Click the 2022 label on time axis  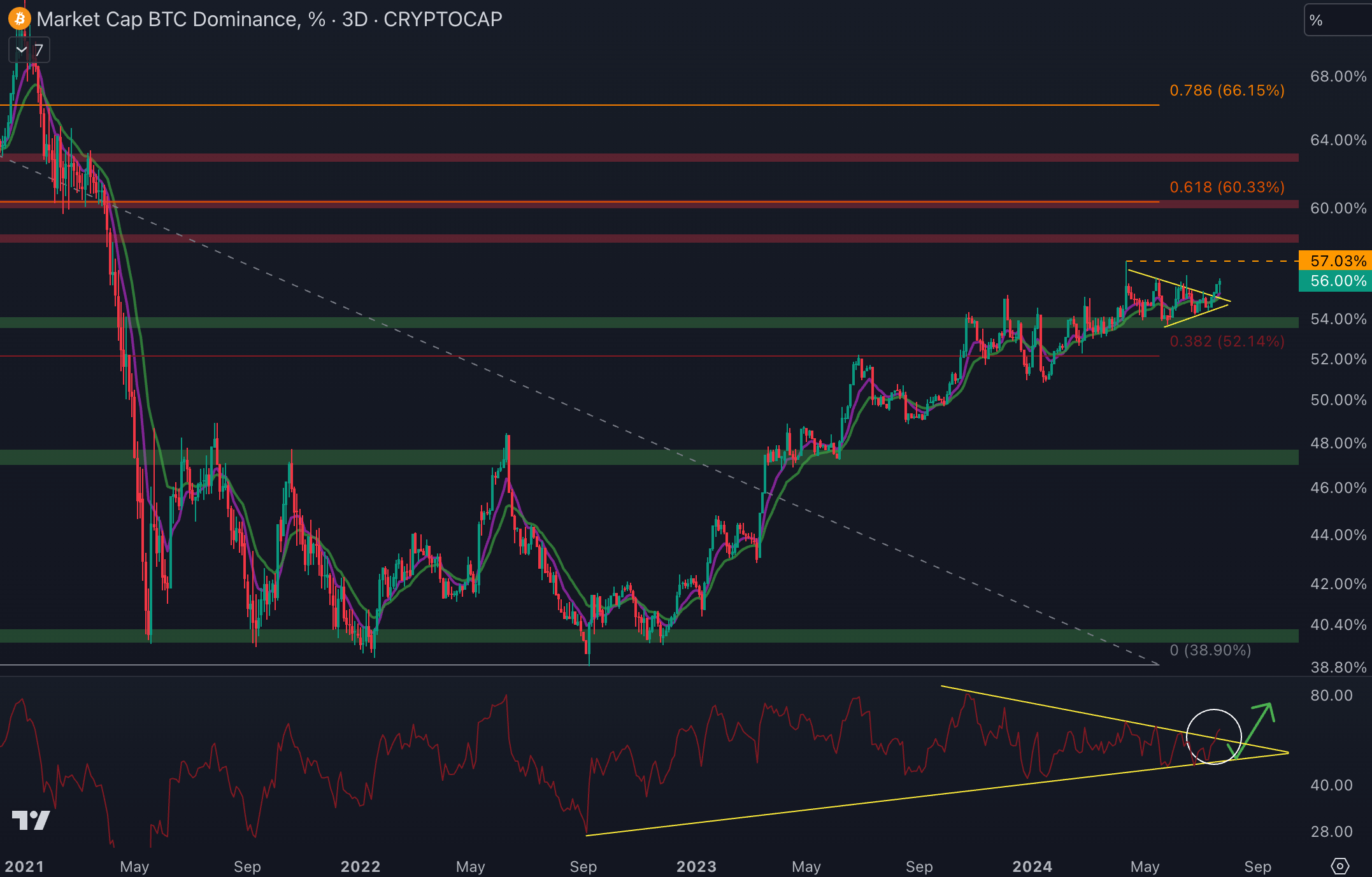[x=361, y=866]
